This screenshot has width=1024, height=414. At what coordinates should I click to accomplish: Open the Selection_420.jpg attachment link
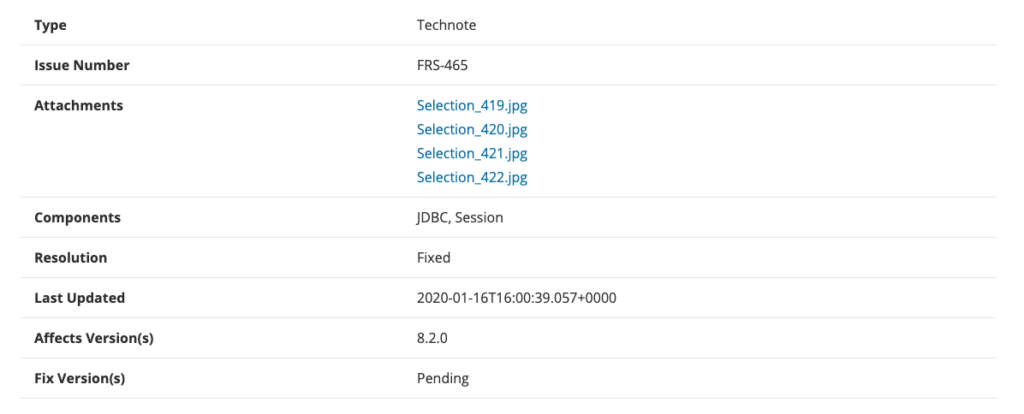point(472,129)
